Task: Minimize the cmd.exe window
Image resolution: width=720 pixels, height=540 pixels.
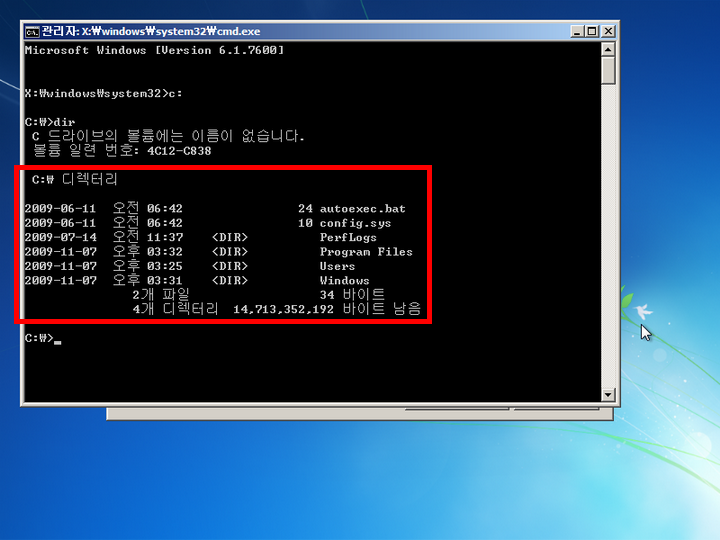Action: click(577, 31)
